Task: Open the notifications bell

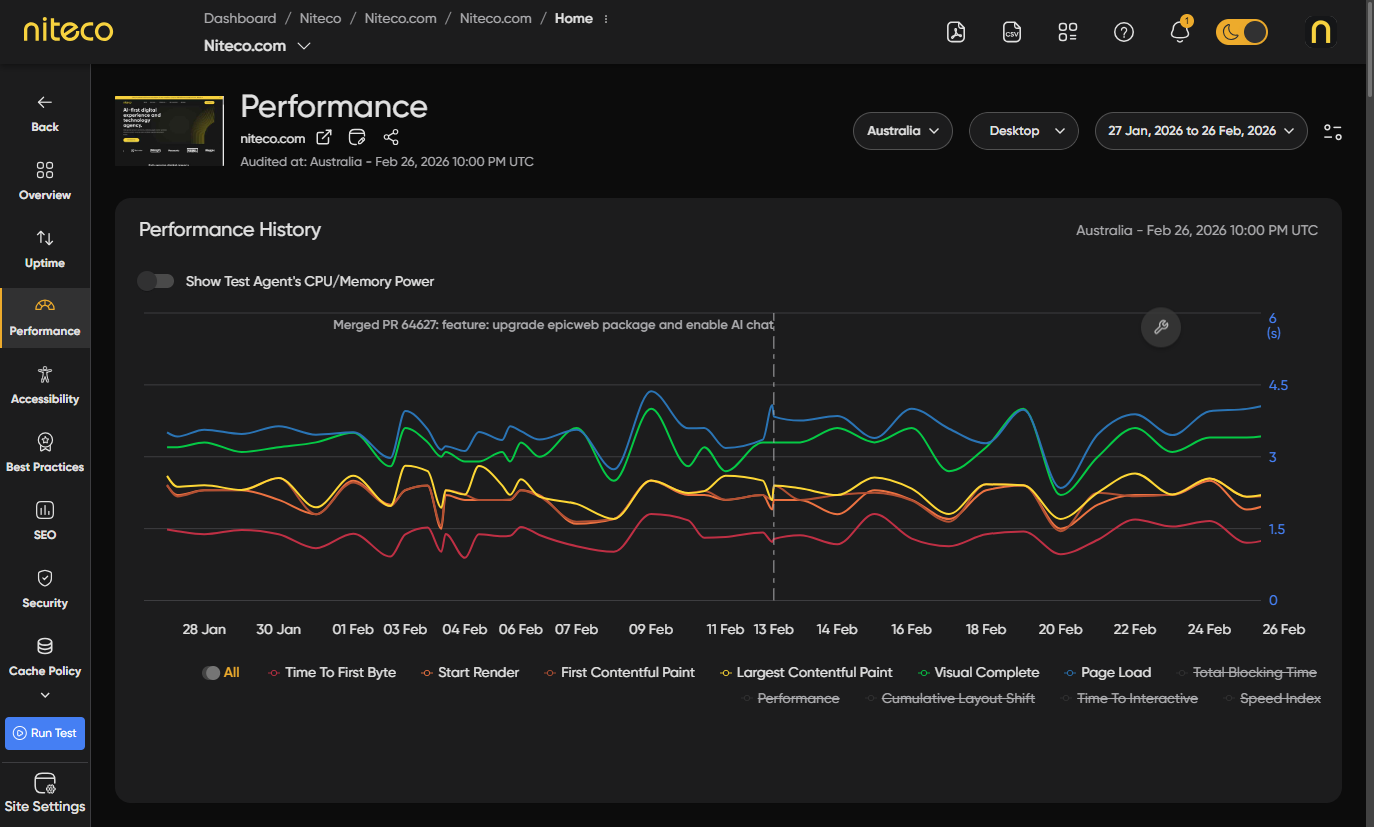Action: click(1180, 32)
